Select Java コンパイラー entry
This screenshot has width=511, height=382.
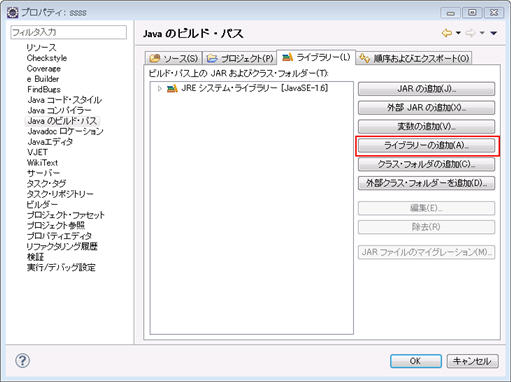pos(59,110)
